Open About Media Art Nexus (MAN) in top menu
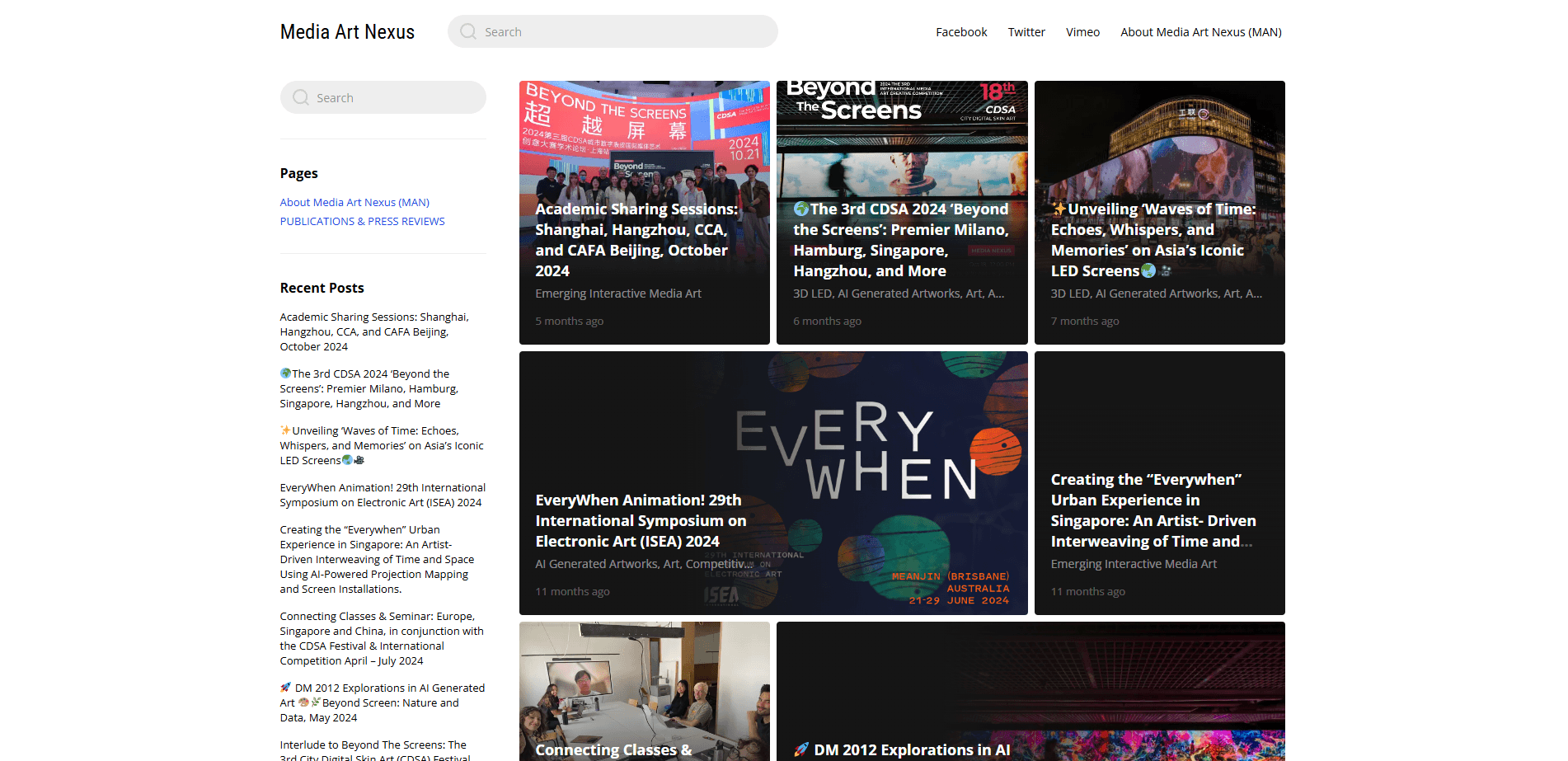This screenshot has width=1568, height=761. pyautogui.click(x=1201, y=32)
